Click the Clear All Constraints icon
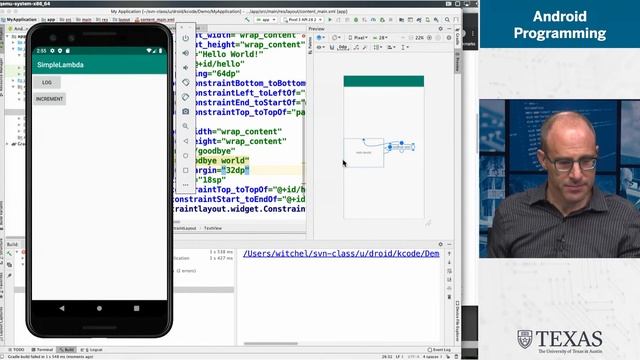640x360 pixels. pyautogui.click(x=356, y=47)
